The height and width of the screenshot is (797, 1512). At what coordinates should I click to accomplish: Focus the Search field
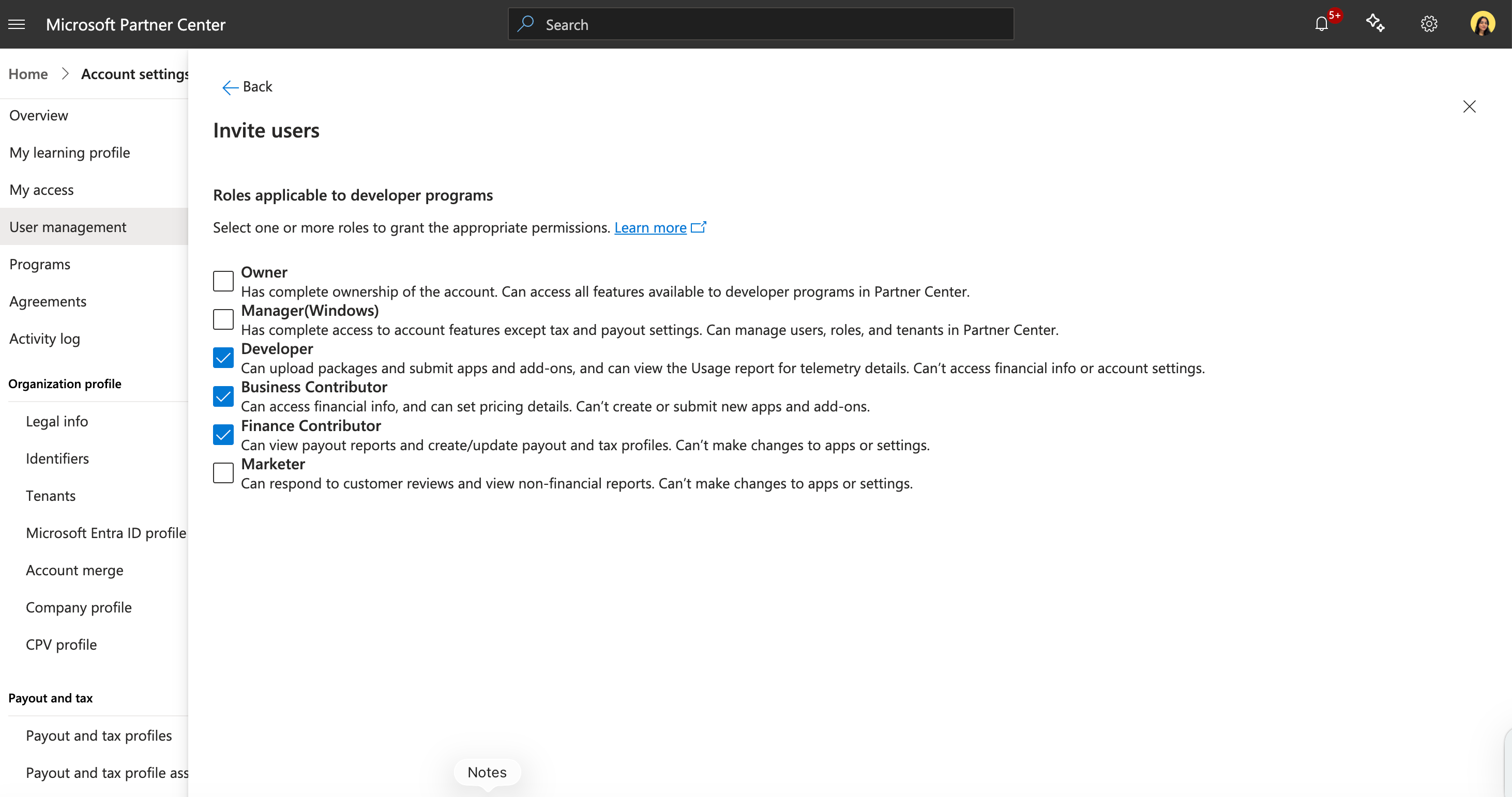tap(761, 24)
